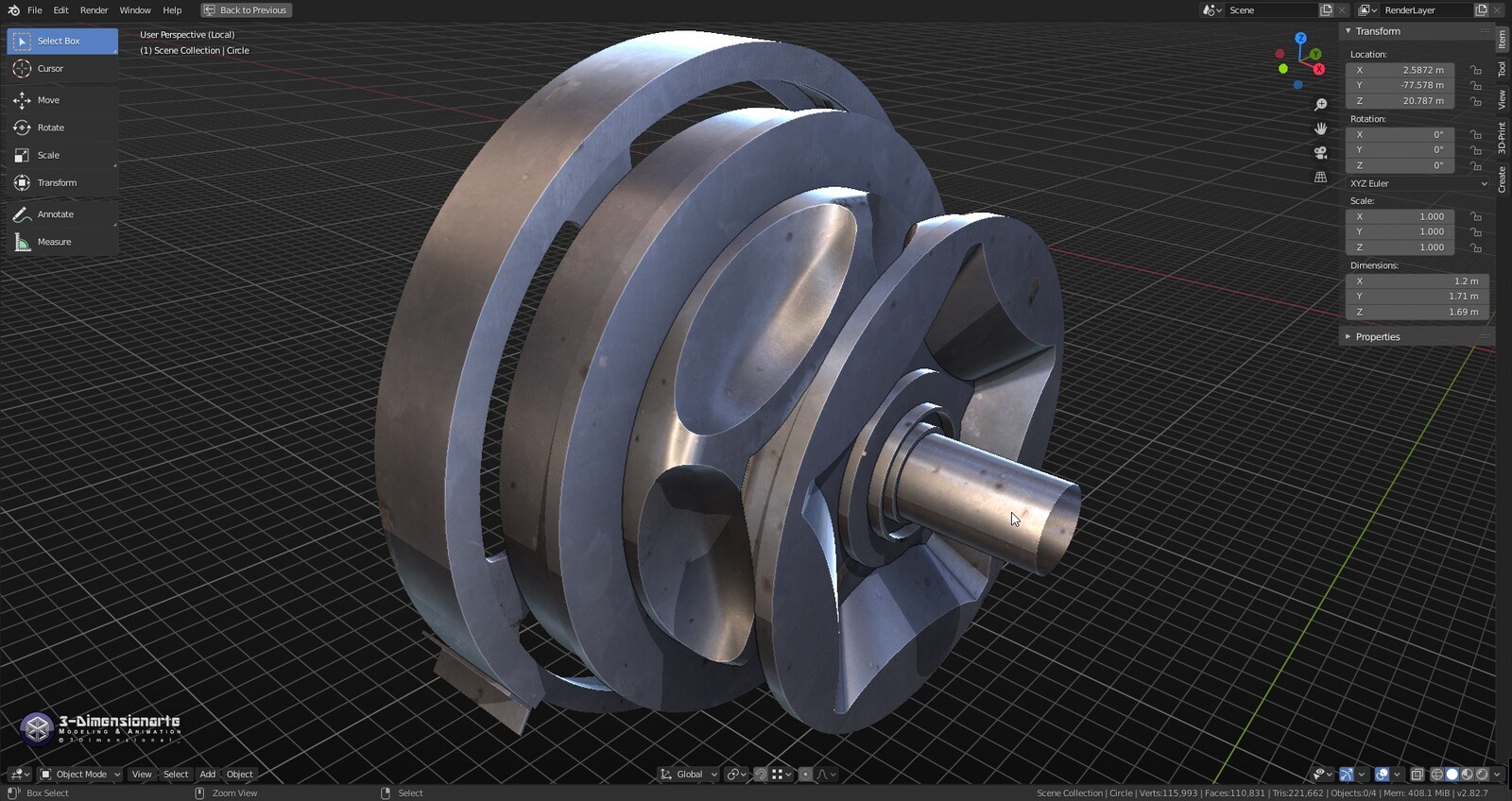Screen dimensions: 1512x801
Task: Toggle snapping magnet icon
Action: click(x=761, y=774)
